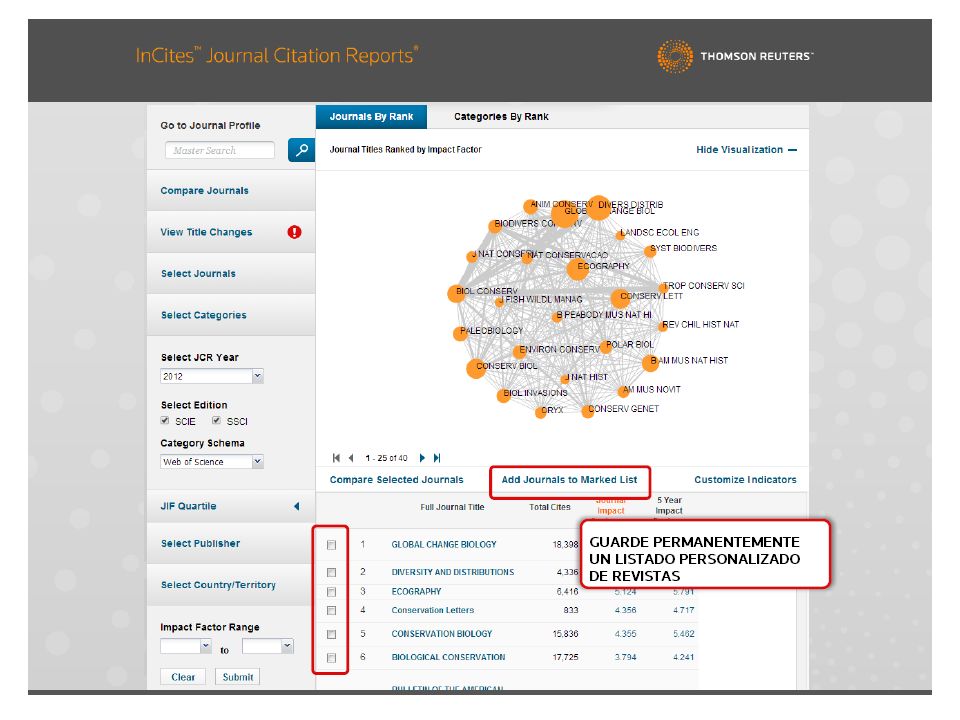This screenshot has height=720, width=960.
Task: Check the box for Conservation Biology row
Action: coord(331,634)
